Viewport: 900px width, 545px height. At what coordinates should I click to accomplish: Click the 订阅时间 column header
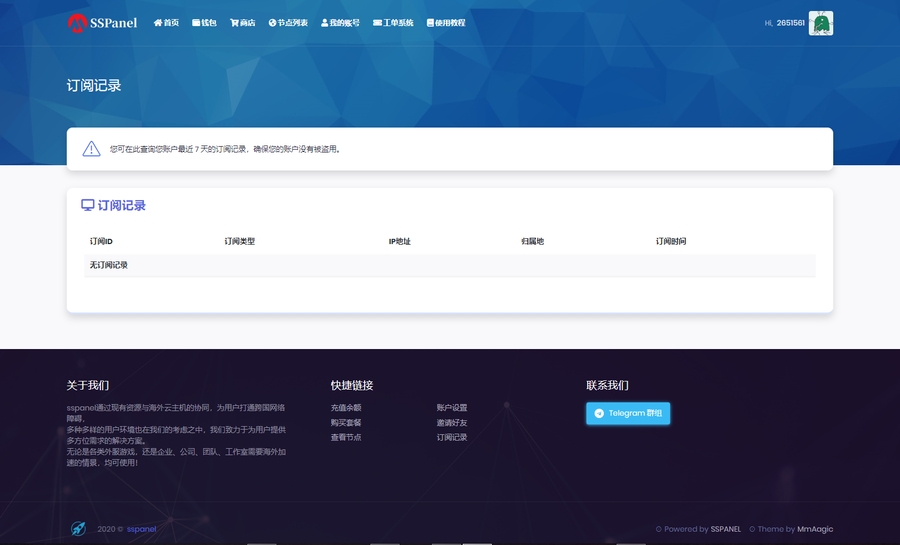point(671,241)
